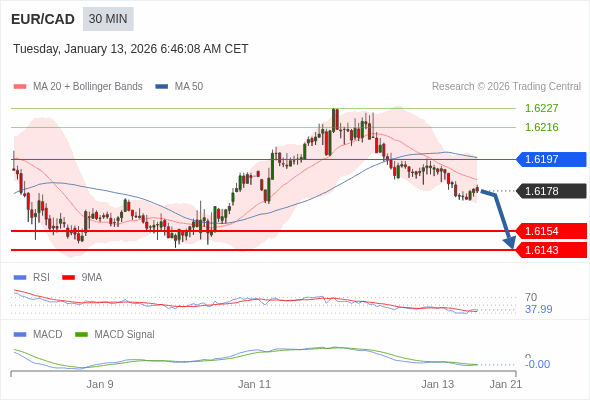Click the EUR/CAD pair title
Image resolution: width=590 pixels, height=400 pixels.
43,19
